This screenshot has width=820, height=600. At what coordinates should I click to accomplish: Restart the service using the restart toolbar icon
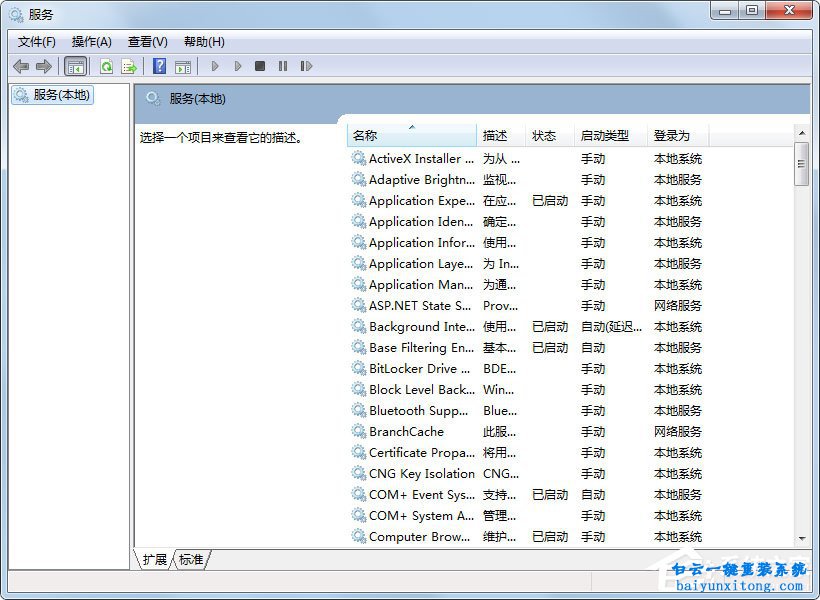pos(307,66)
